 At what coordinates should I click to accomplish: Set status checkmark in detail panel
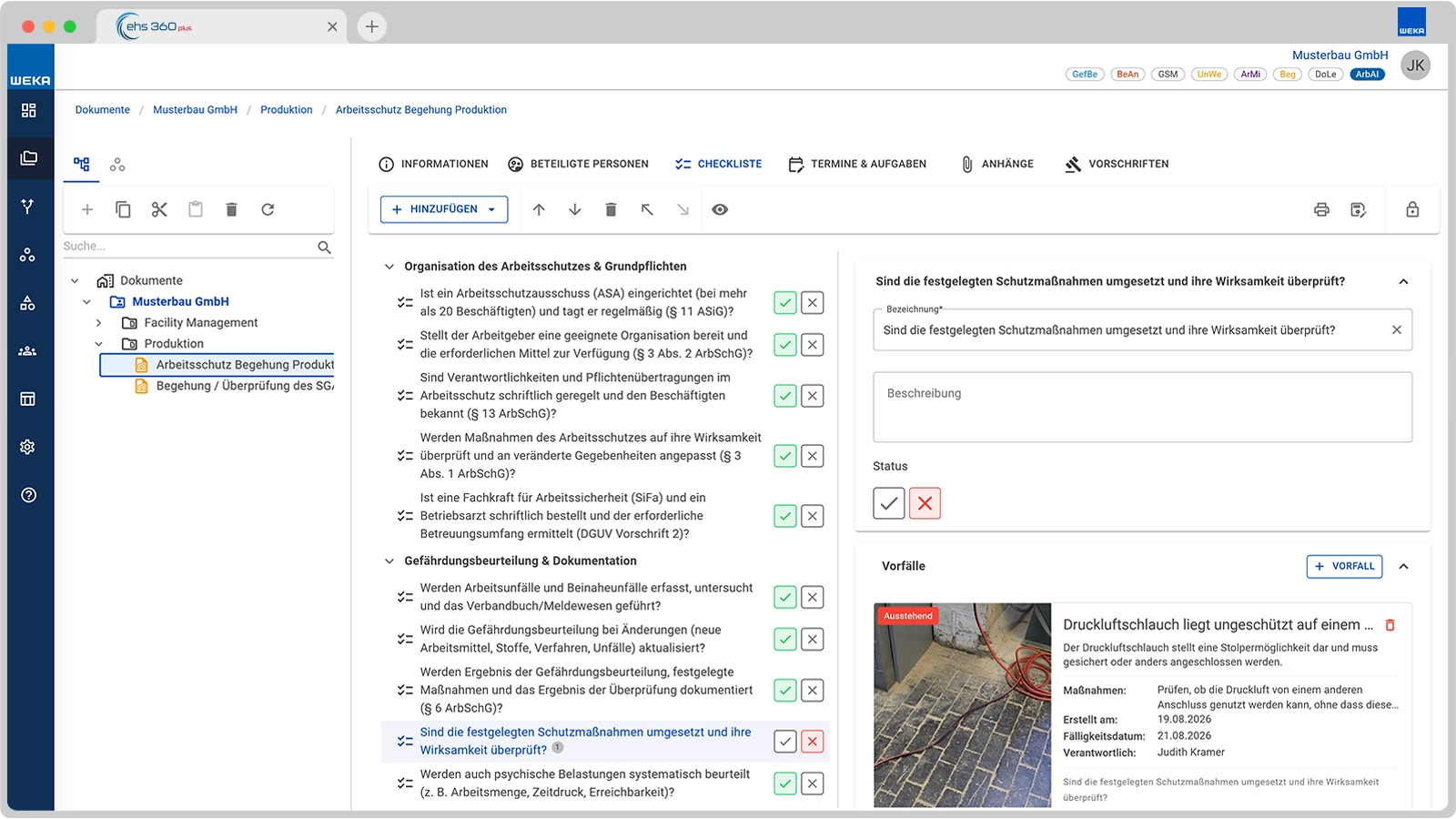[x=889, y=503]
